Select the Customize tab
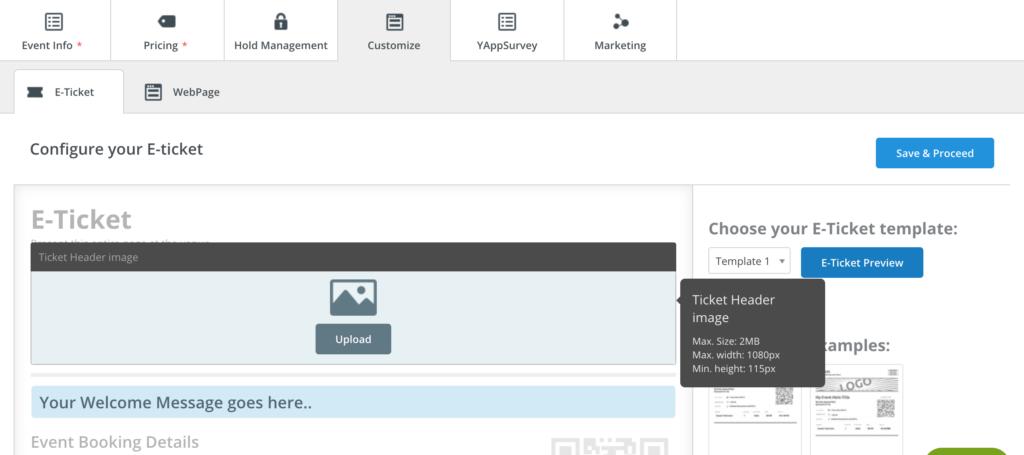1024x455 pixels. (394, 30)
